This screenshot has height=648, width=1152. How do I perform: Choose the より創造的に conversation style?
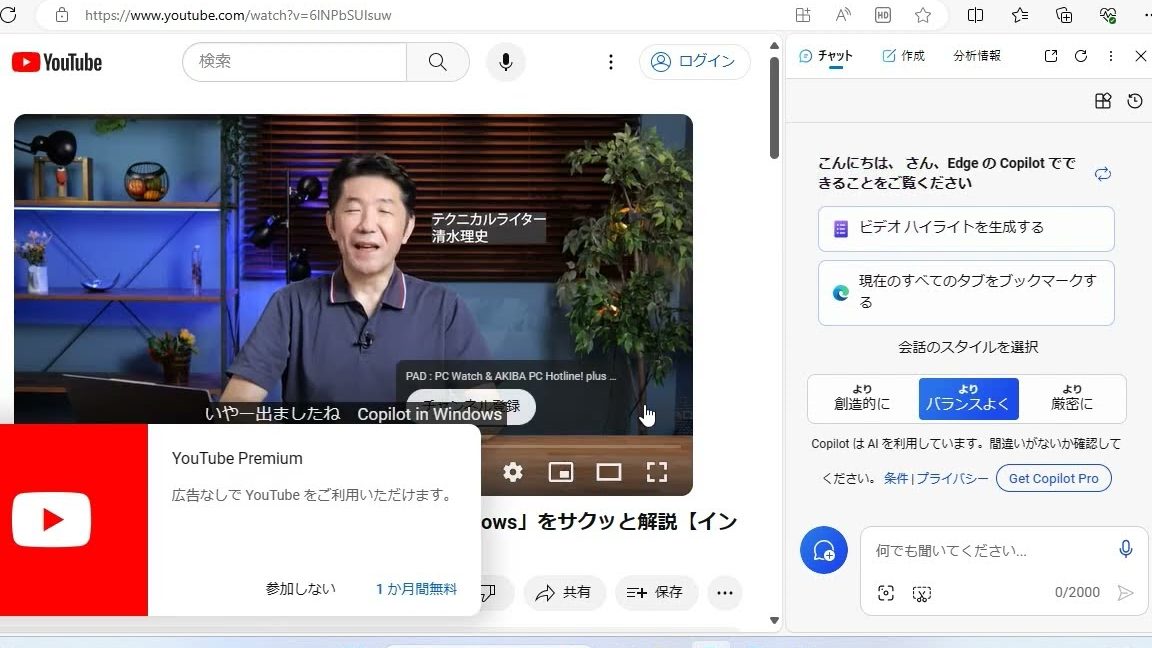point(863,398)
